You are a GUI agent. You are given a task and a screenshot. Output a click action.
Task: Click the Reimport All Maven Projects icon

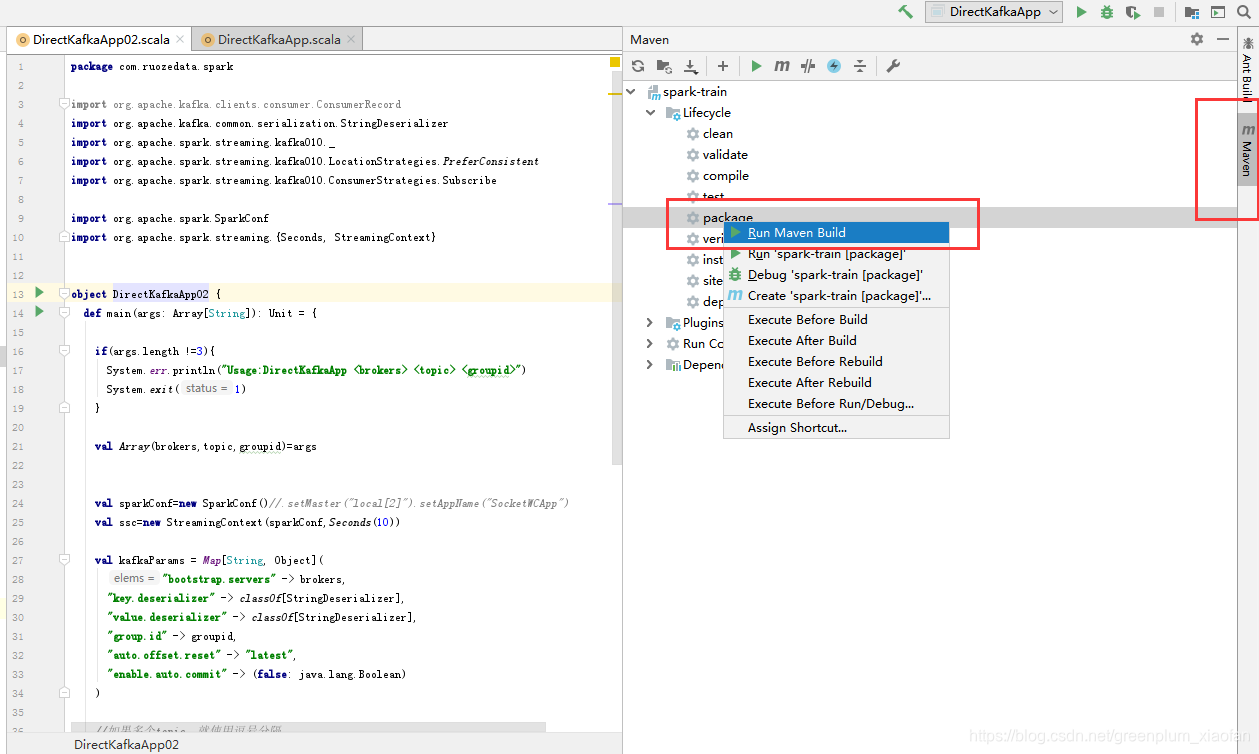(638, 66)
